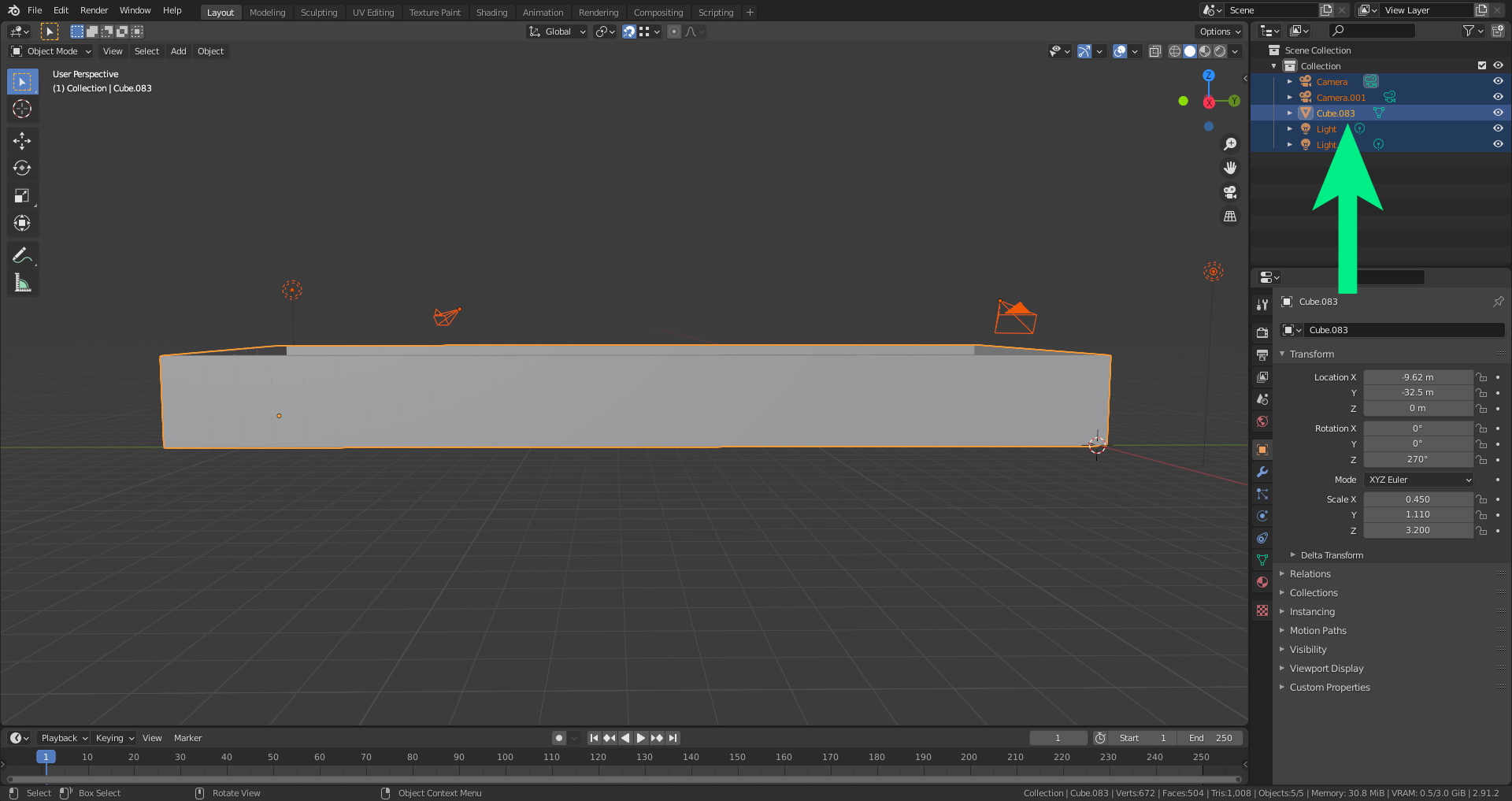The height and width of the screenshot is (801, 1512).
Task: Open the XYZ Euler rotation mode dropdown
Action: pyautogui.click(x=1419, y=480)
